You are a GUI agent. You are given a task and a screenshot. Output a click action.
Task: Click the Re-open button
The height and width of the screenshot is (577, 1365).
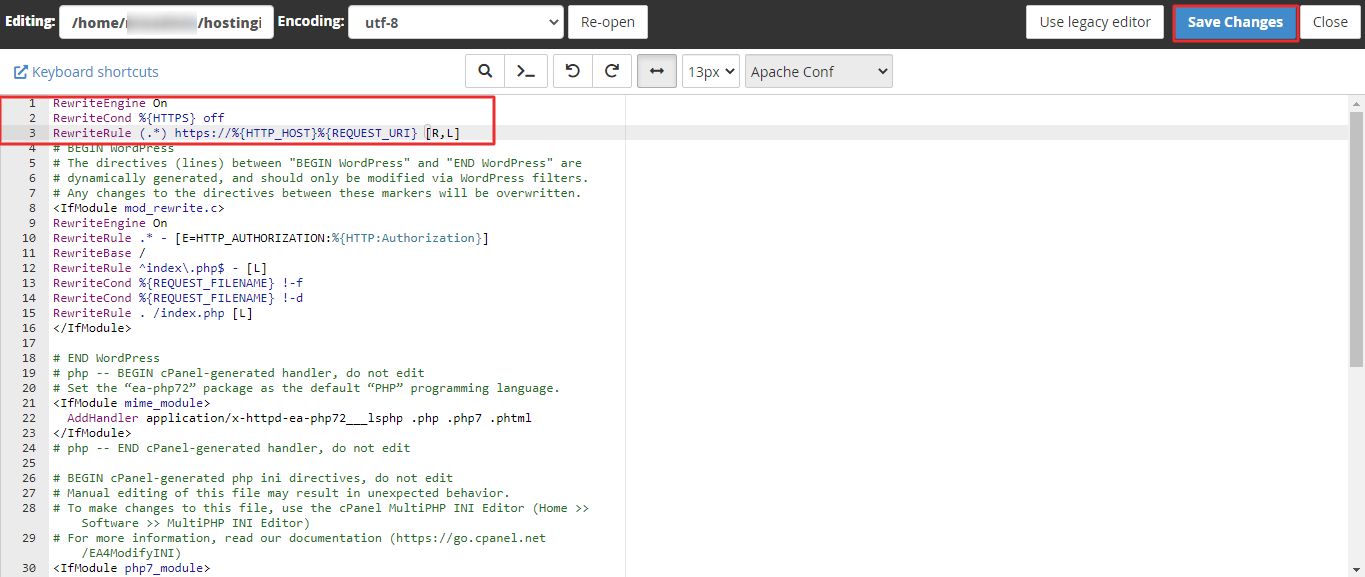(608, 22)
